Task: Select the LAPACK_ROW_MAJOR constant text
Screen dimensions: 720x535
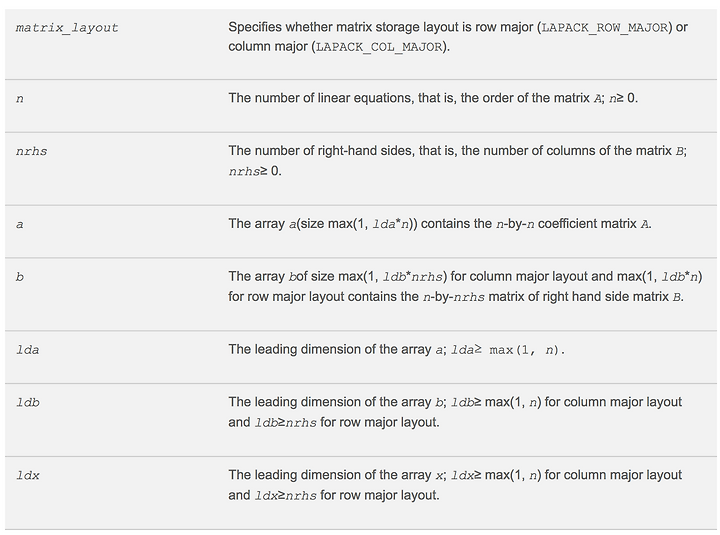Action: click(605, 27)
